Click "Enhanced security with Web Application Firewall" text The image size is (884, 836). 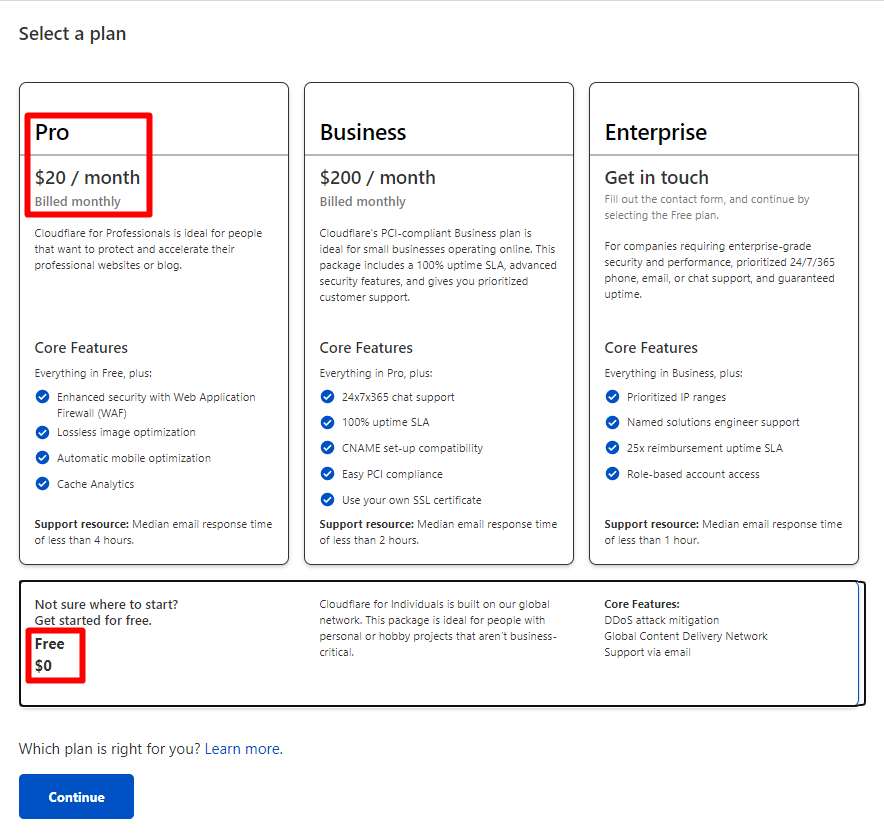click(x=156, y=405)
